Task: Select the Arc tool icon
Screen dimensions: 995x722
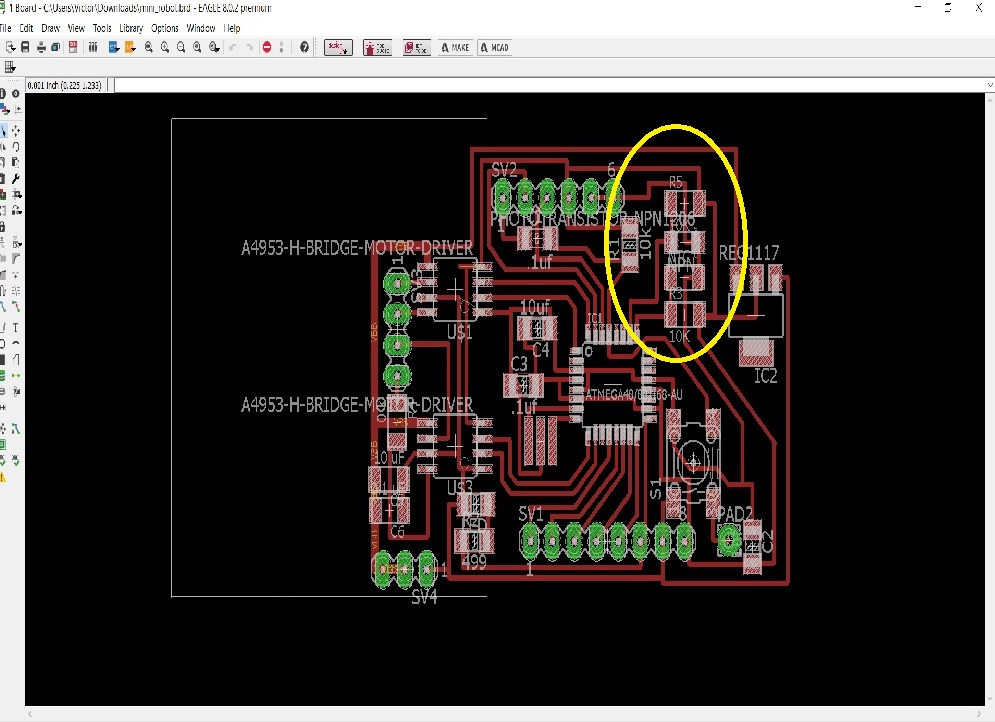Action: pyautogui.click(x=16, y=343)
